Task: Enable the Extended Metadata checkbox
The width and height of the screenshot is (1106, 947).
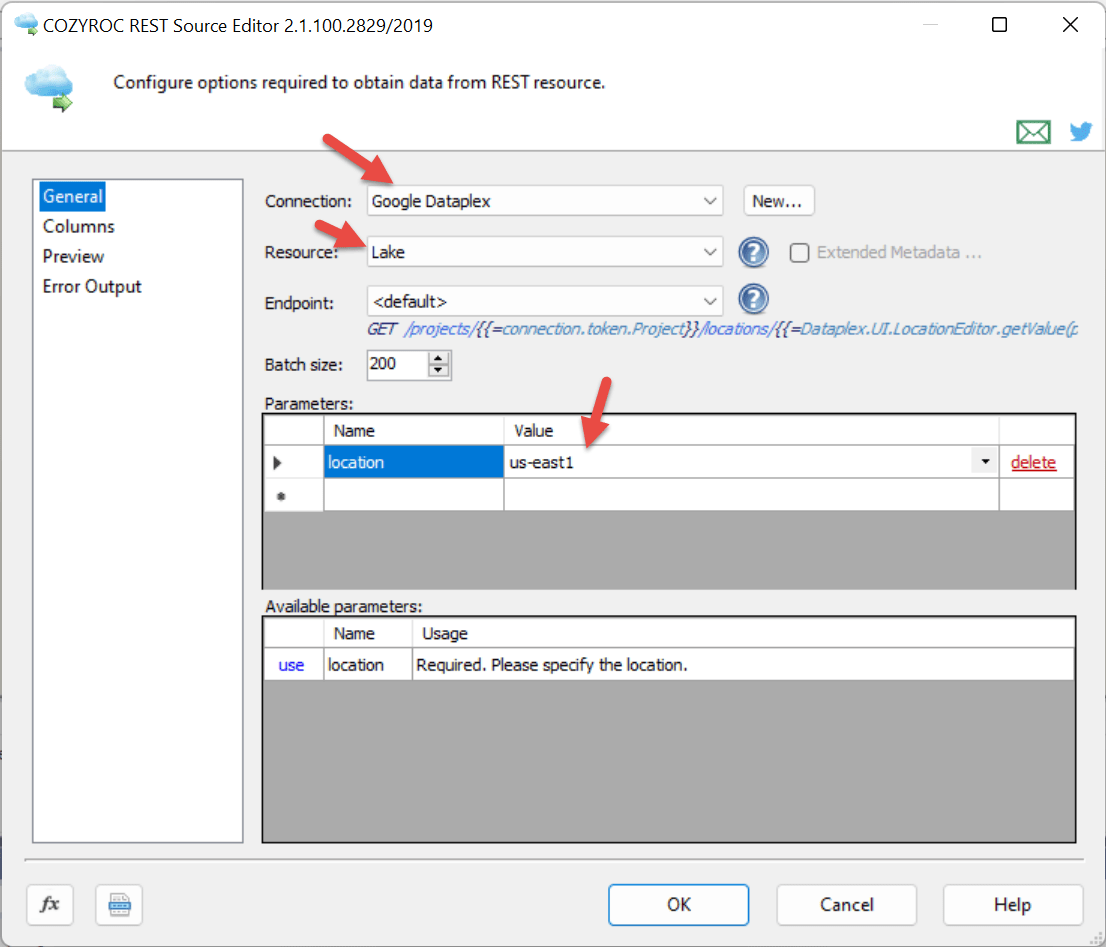Action: [799, 252]
